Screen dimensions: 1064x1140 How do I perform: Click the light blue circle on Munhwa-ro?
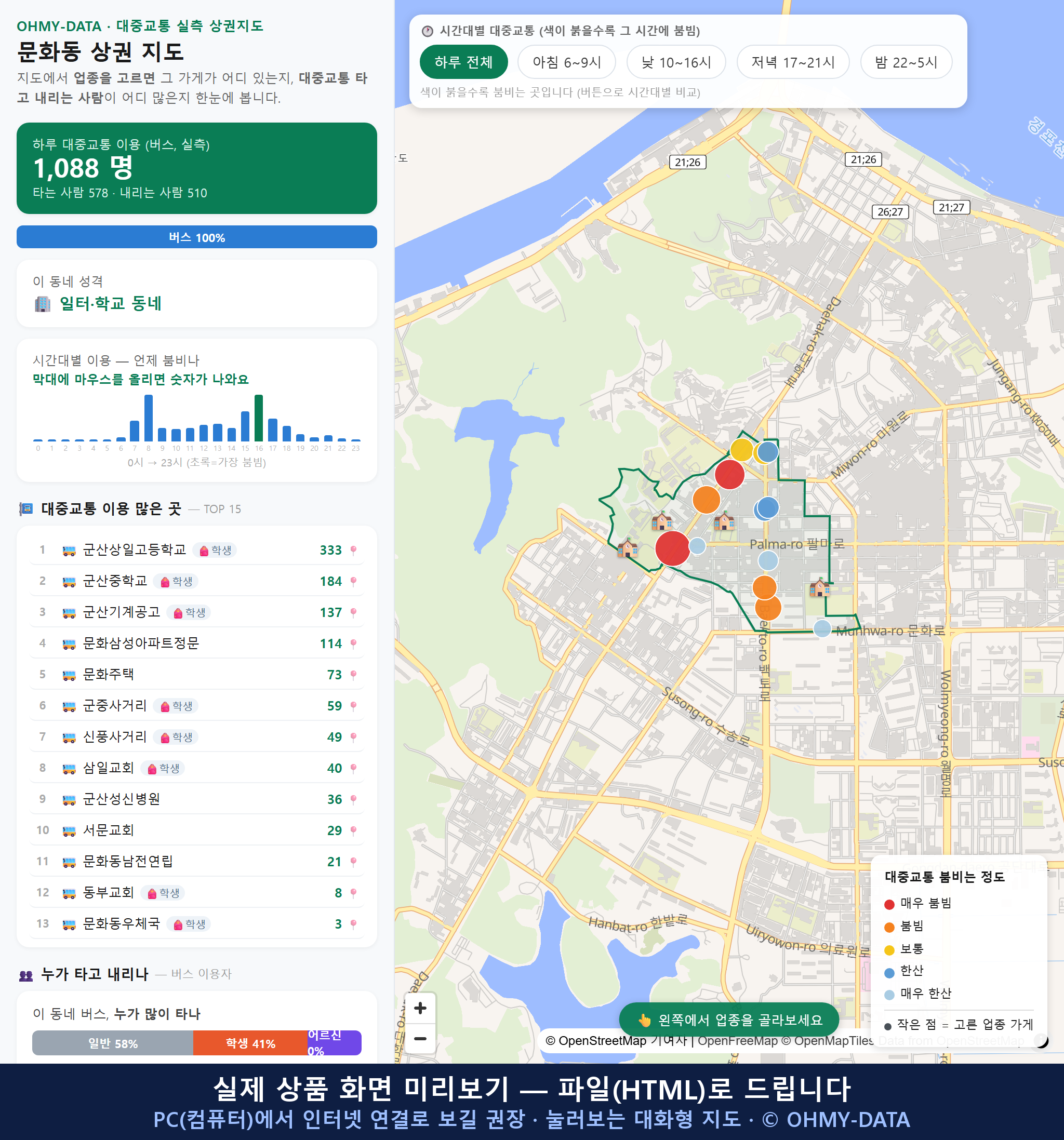point(822,628)
